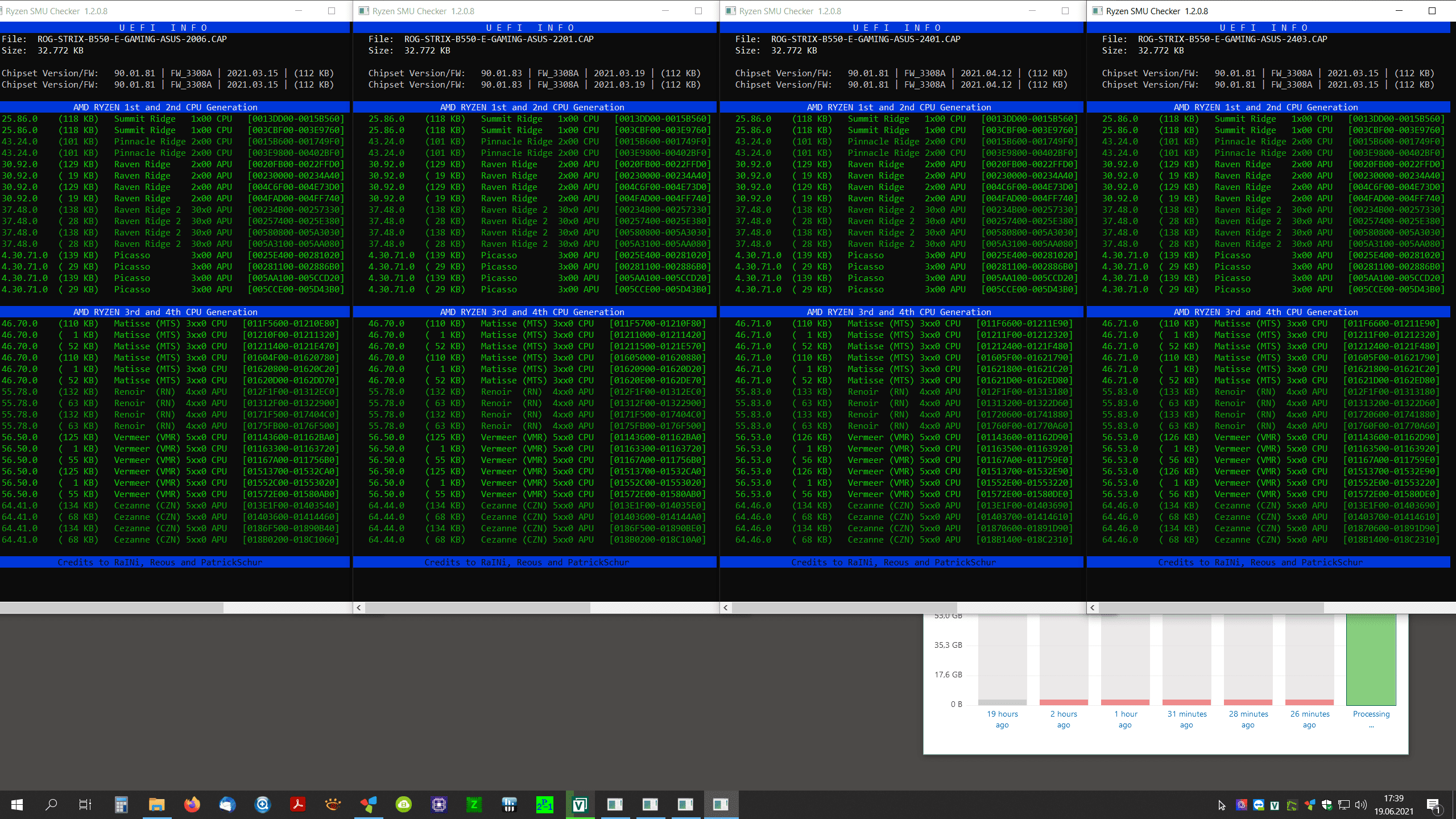
Task: Open Thunderbird mail from the taskbar
Action: pos(227,804)
